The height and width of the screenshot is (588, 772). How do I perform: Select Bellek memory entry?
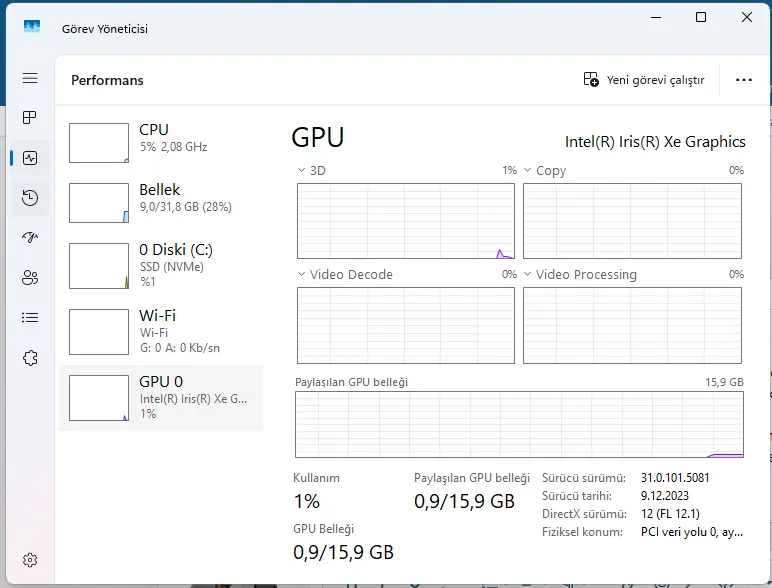(161, 202)
